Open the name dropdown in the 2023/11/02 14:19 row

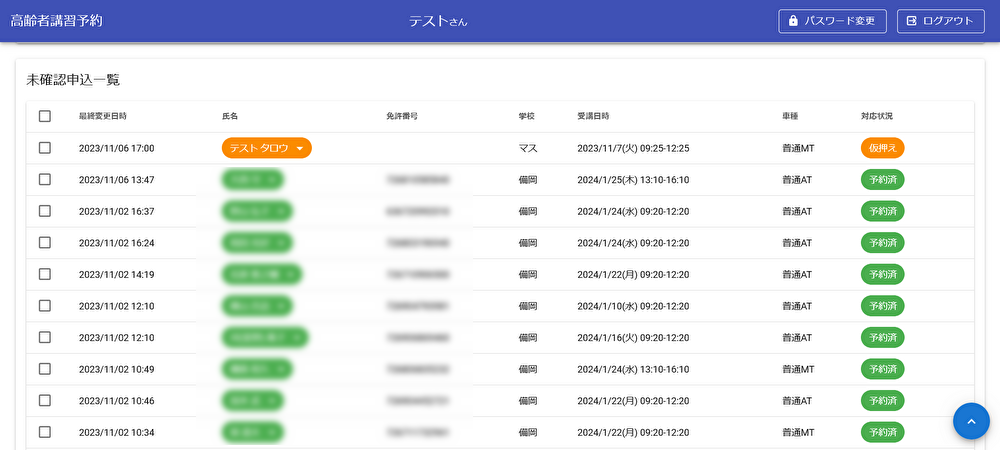[x=290, y=274]
